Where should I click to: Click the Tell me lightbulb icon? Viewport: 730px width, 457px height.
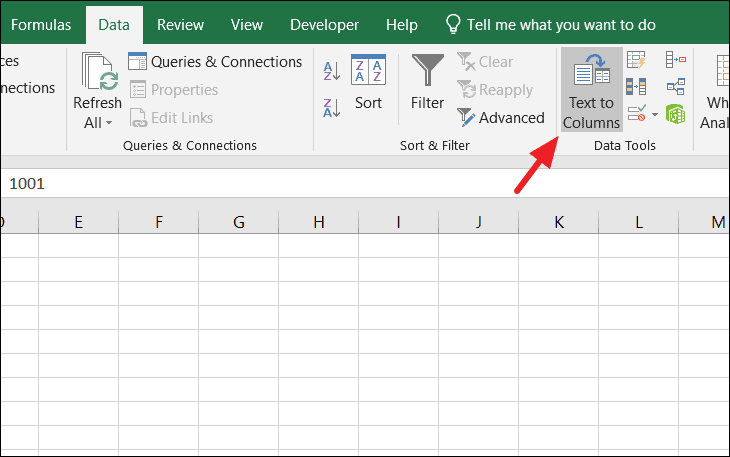(453, 24)
